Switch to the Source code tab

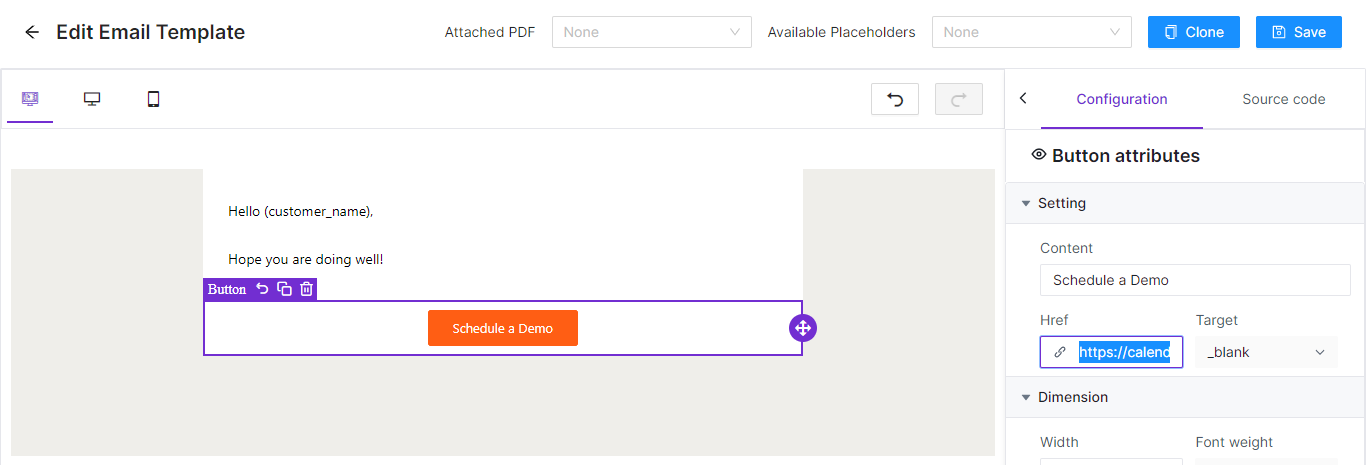pyautogui.click(x=1284, y=99)
